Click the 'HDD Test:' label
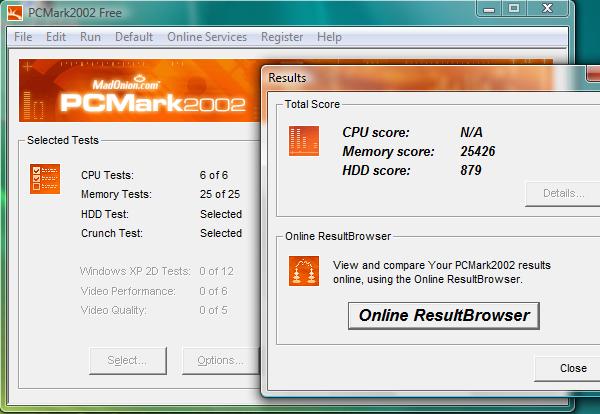The height and width of the screenshot is (414, 600). (x=105, y=214)
